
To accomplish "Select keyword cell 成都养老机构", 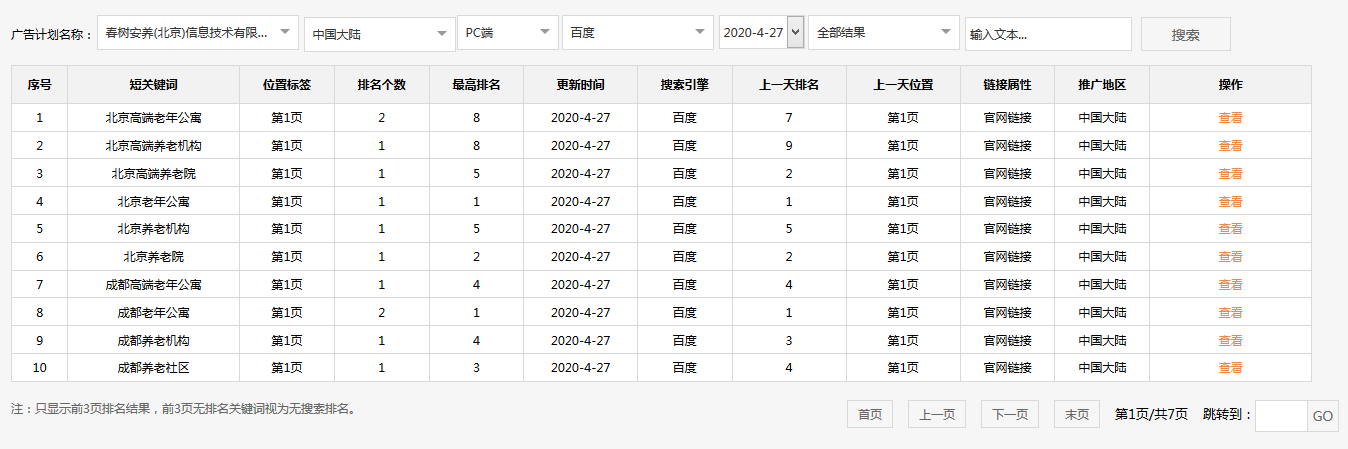I will [x=154, y=340].
